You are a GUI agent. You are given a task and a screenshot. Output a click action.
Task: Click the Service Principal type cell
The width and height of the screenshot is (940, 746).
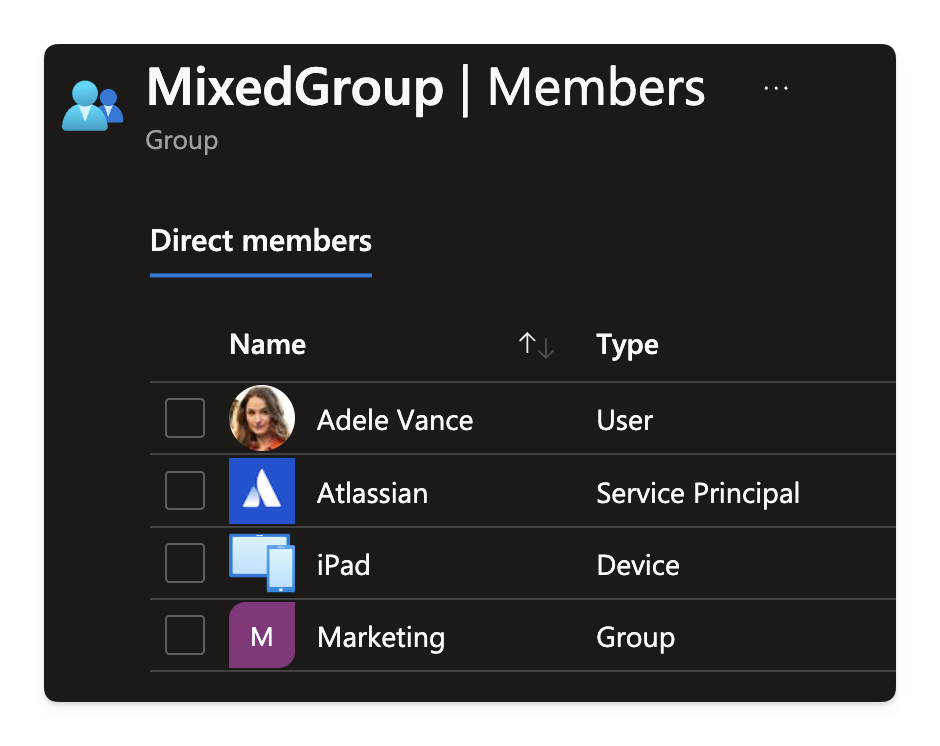[698, 493]
